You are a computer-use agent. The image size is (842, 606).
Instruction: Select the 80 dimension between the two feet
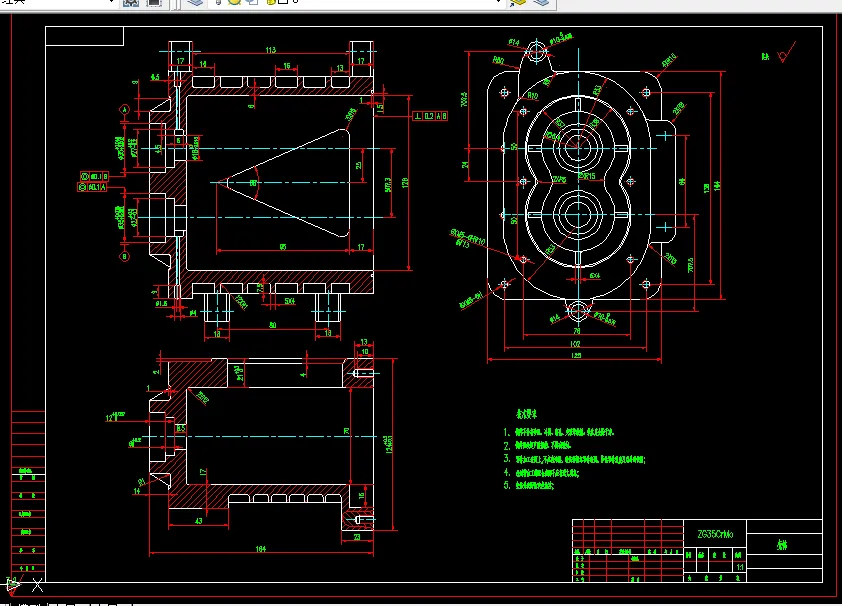click(273, 325)
